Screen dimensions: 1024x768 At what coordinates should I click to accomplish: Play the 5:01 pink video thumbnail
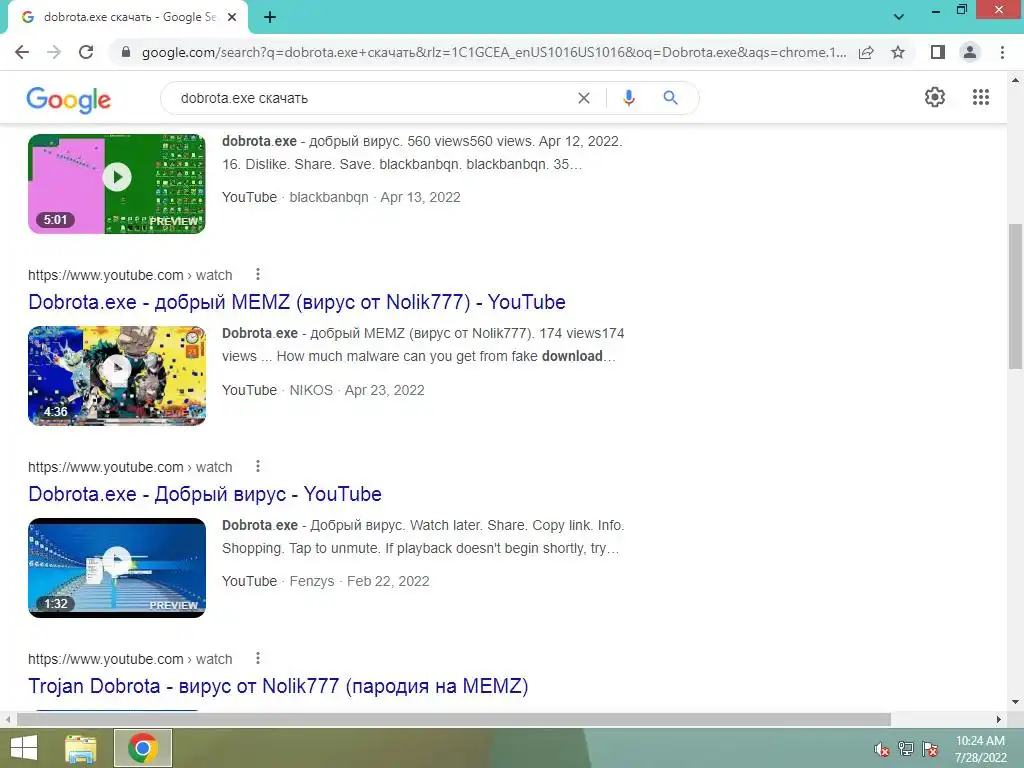(x=117, y=184)
